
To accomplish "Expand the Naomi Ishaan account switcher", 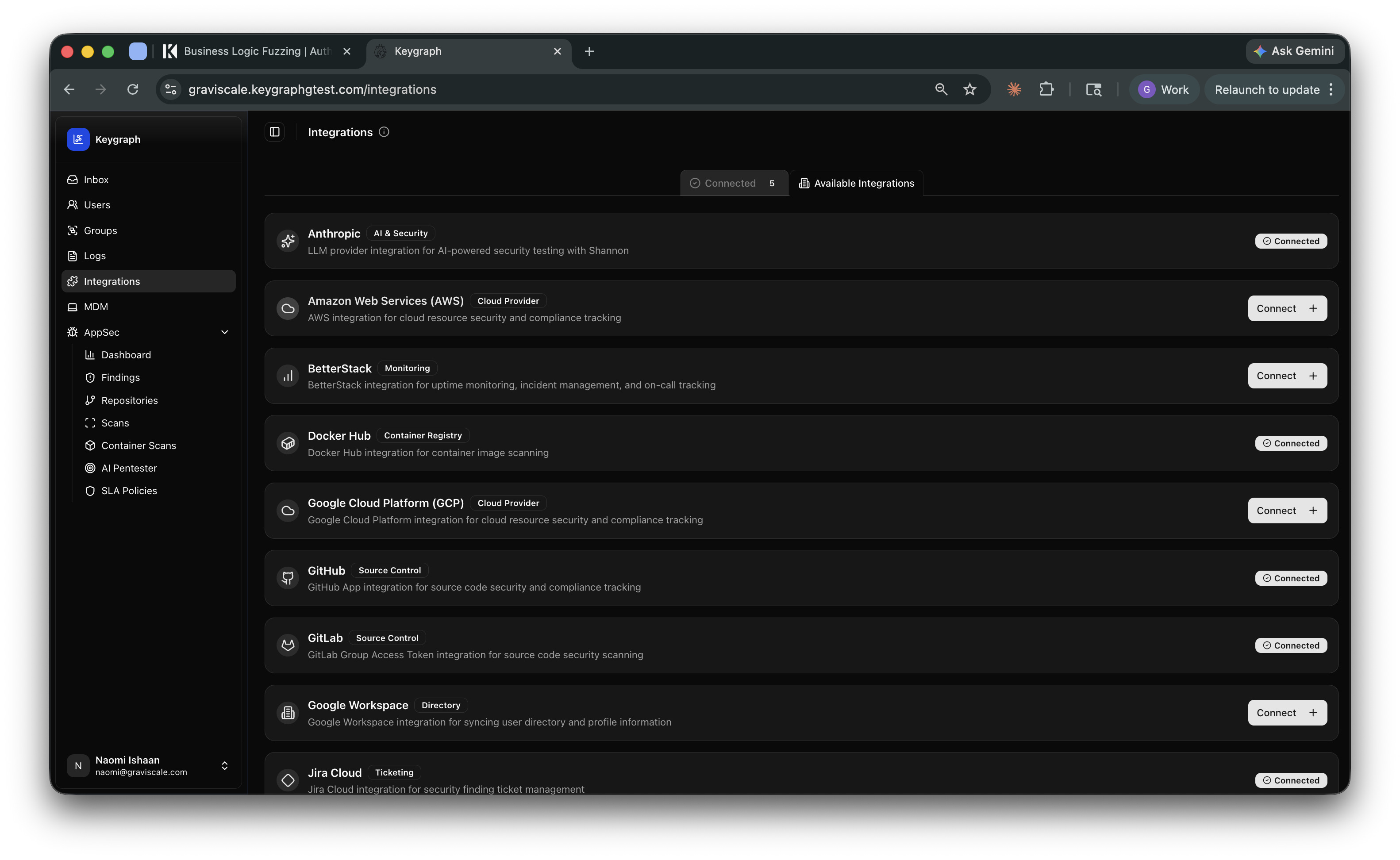I will click(225, 766).
